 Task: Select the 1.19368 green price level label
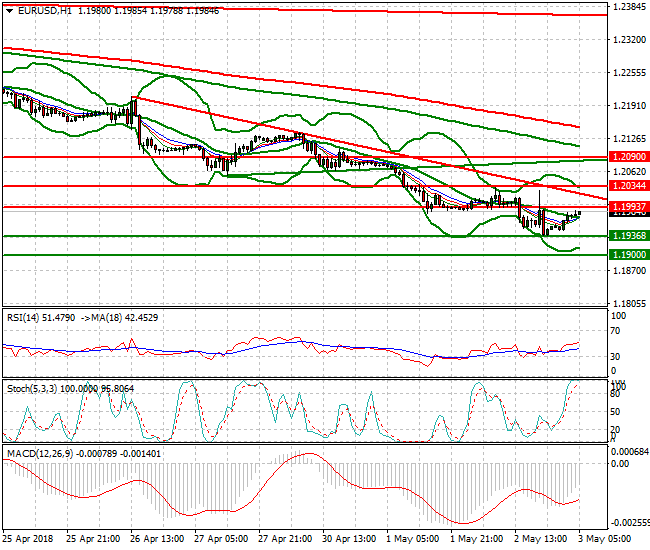click(x=629, y=235)
